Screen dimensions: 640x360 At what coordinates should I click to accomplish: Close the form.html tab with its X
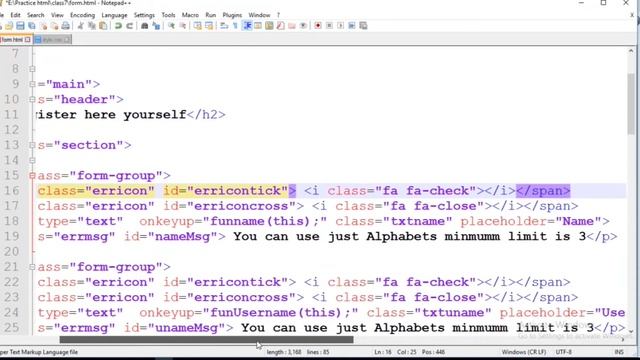point(27,40)
